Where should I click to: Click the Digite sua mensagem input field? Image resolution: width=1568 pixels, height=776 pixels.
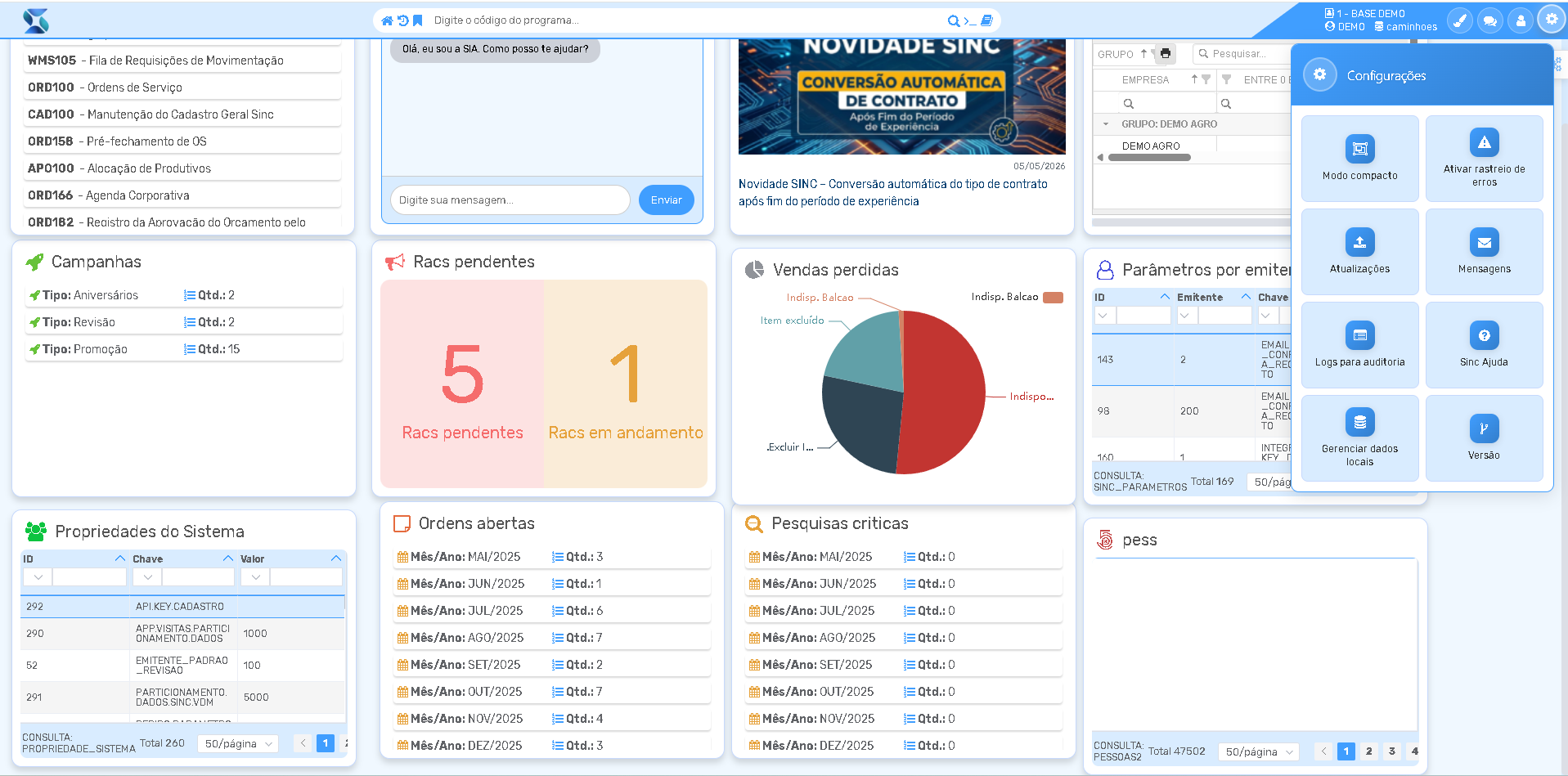click(510, 200)
